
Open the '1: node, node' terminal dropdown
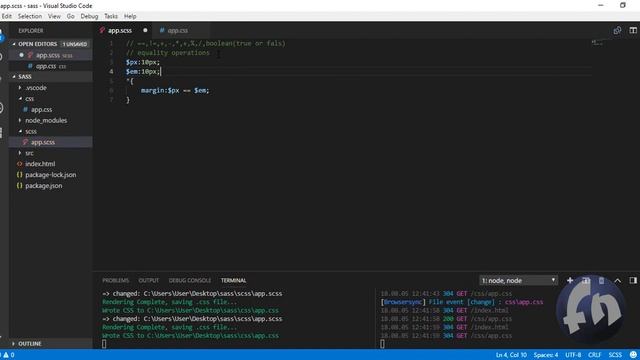click(518, 280)
